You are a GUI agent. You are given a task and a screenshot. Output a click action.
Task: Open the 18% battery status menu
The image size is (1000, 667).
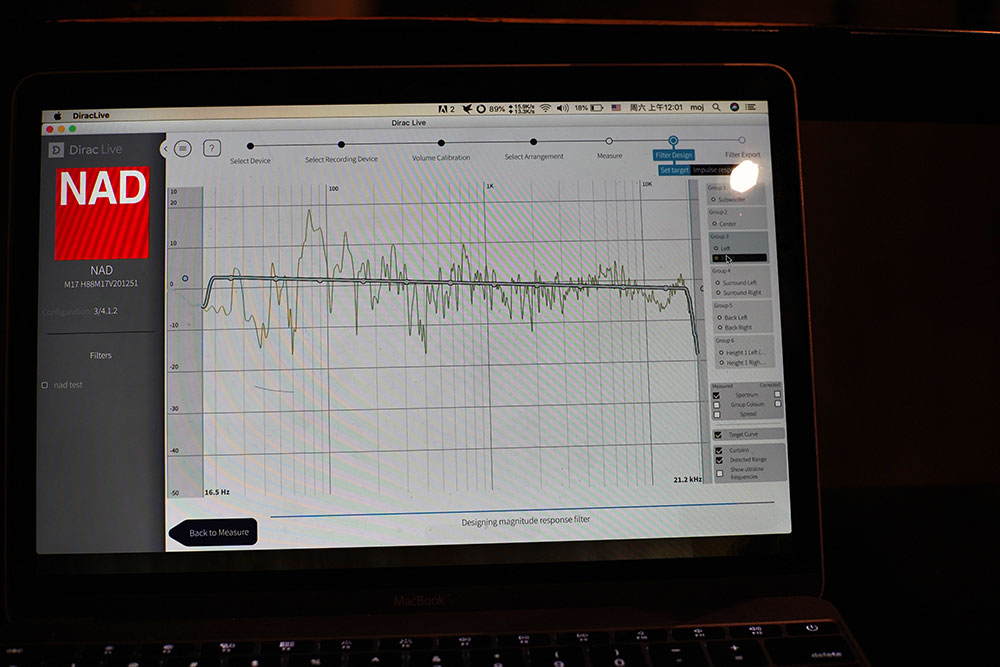[x=589, y=108]
